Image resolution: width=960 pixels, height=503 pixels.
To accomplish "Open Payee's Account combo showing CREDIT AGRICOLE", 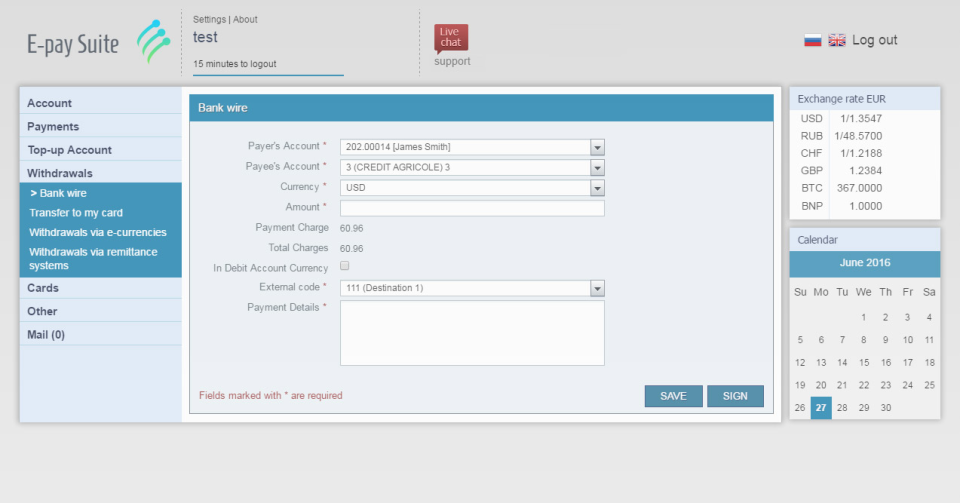I will pyautogui.click(x=472, y=167).
